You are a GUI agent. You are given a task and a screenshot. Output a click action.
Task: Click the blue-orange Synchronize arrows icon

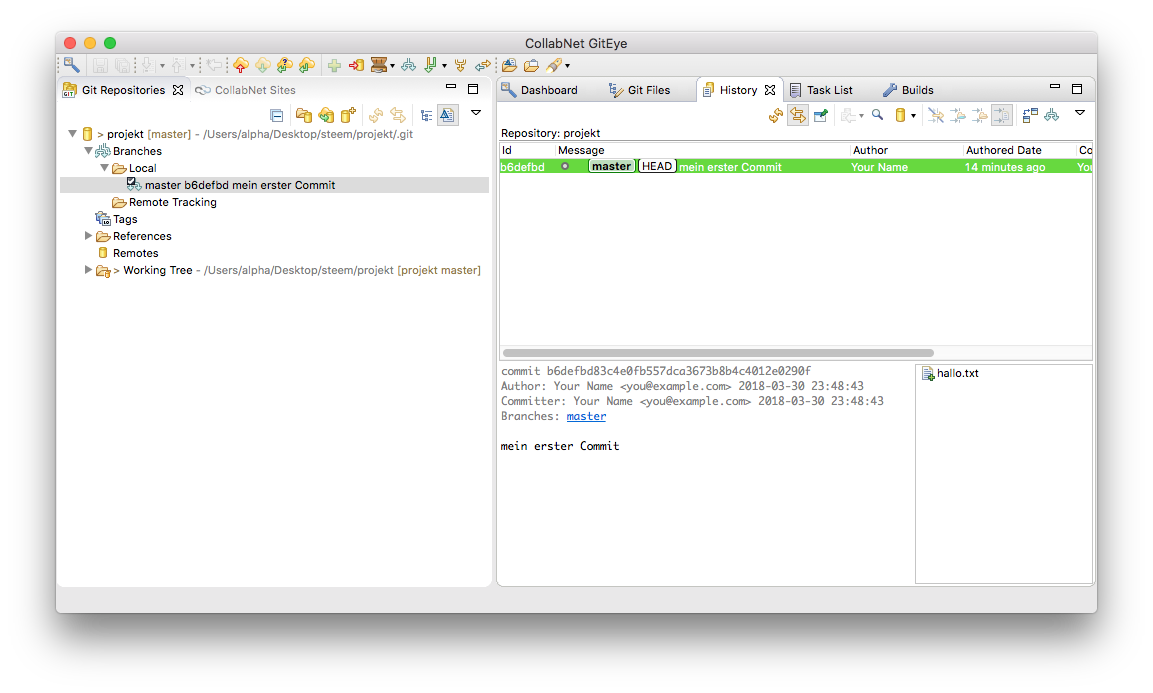pyautogui.click(x=482, y=65)
